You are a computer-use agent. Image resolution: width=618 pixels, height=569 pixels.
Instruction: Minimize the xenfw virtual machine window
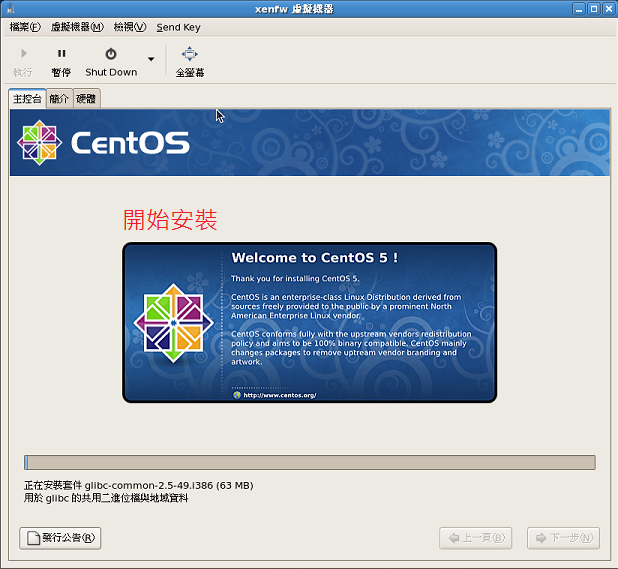tap(579, 9)
